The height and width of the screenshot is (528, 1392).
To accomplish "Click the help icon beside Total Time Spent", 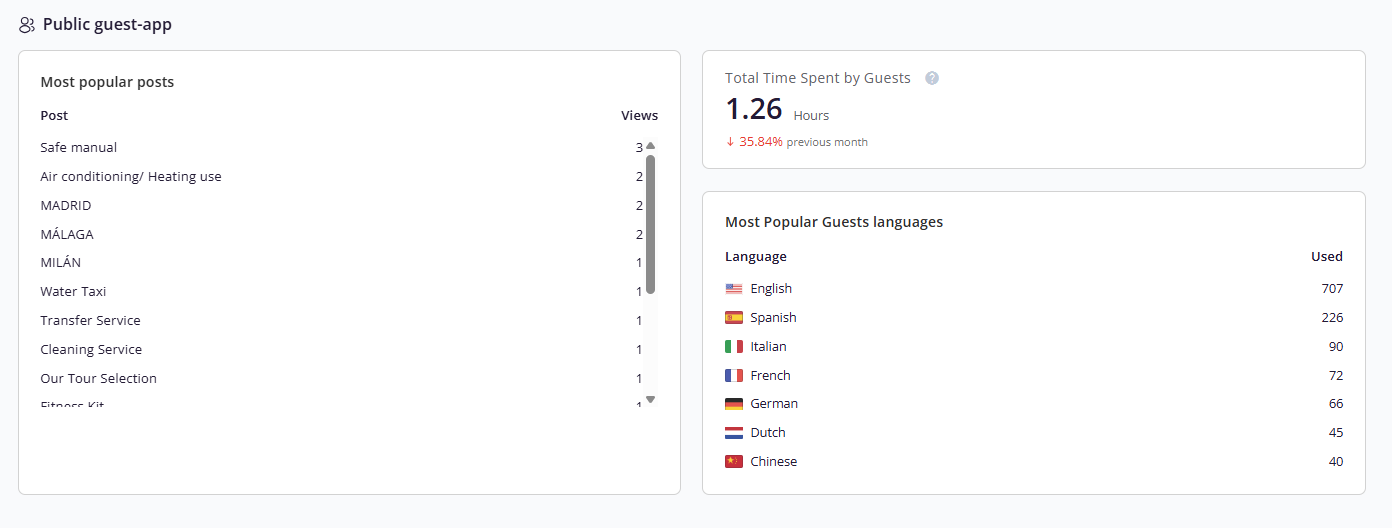I will [932, 78].
